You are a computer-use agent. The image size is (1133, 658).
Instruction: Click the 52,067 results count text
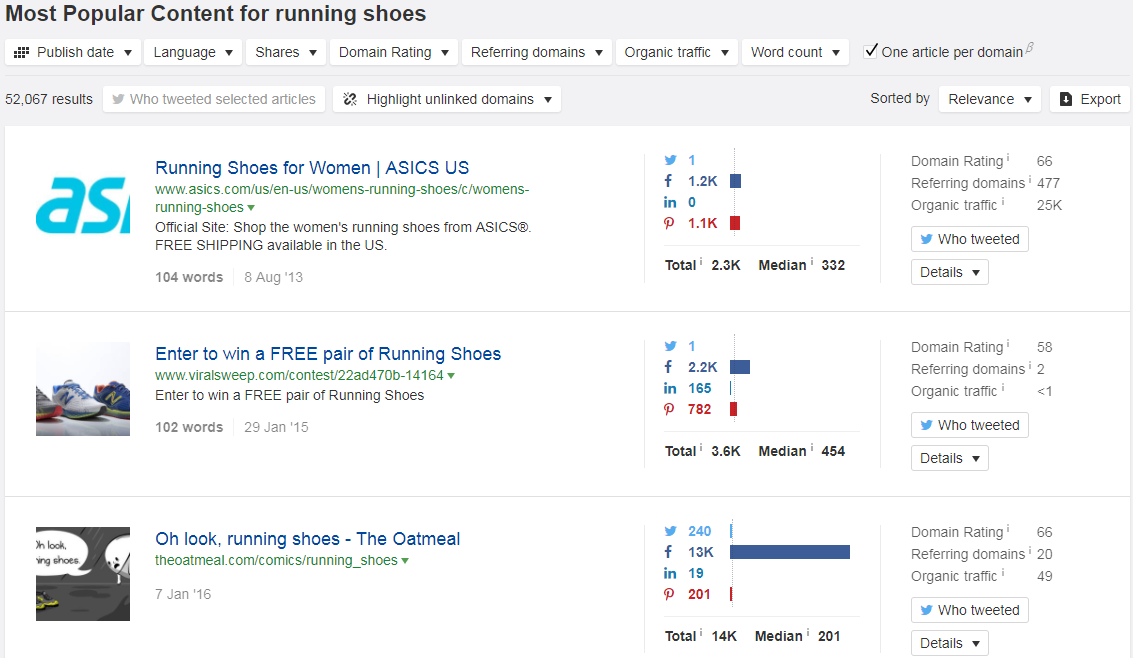[49, 99]
